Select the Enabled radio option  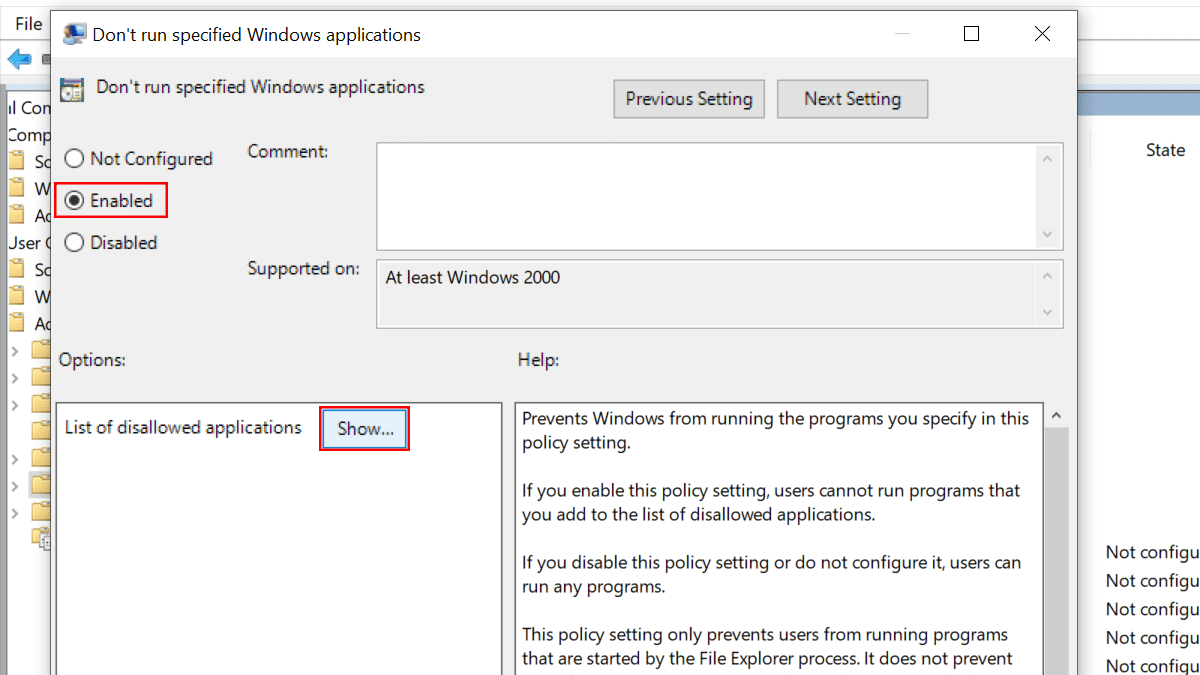(x=74, y=201)
